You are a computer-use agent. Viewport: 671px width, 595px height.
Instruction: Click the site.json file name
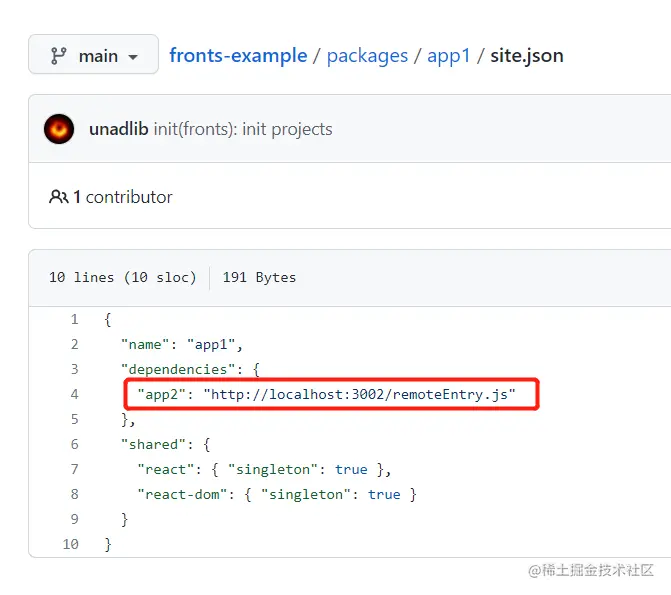tap(527, 56)
